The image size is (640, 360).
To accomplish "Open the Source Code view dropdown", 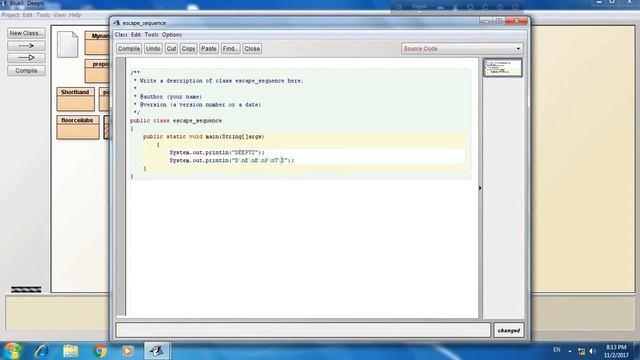I will click(462, 49).
